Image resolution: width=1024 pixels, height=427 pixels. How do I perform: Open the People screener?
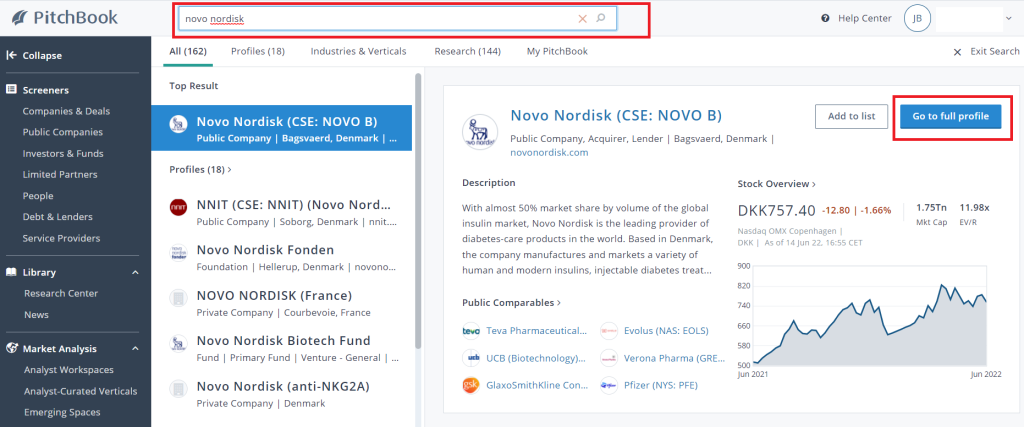point(38,196)
